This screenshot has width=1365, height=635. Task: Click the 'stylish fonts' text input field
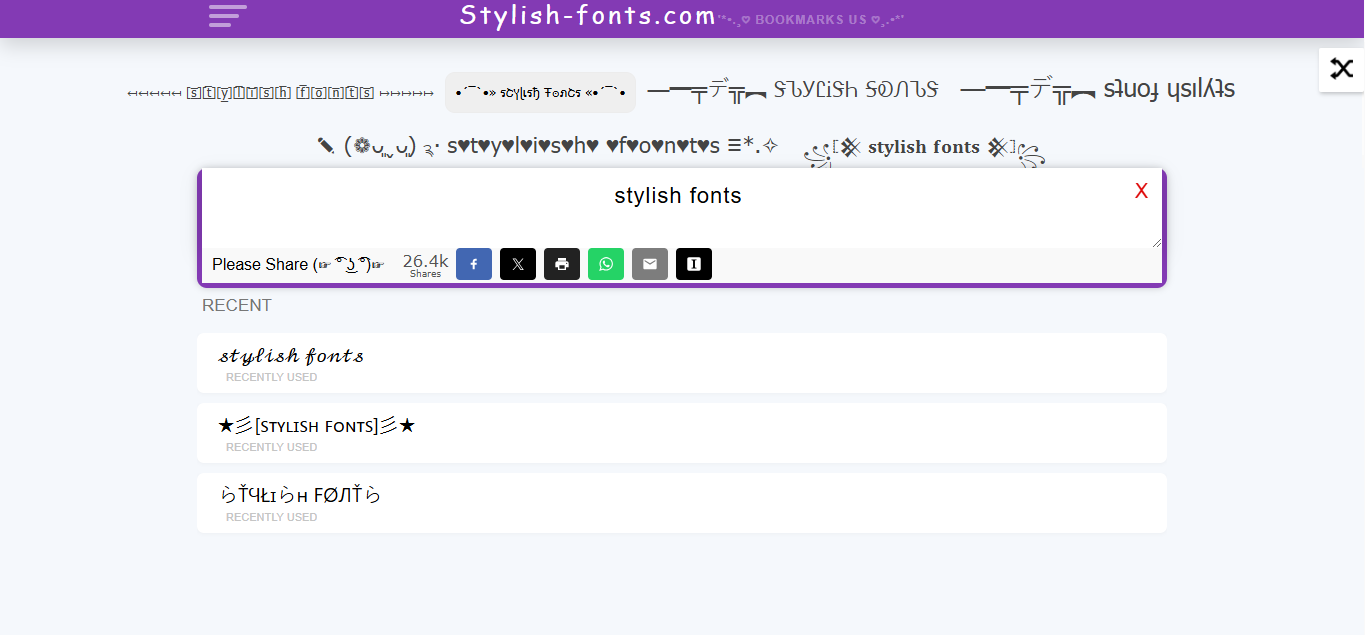click(682, 208)
